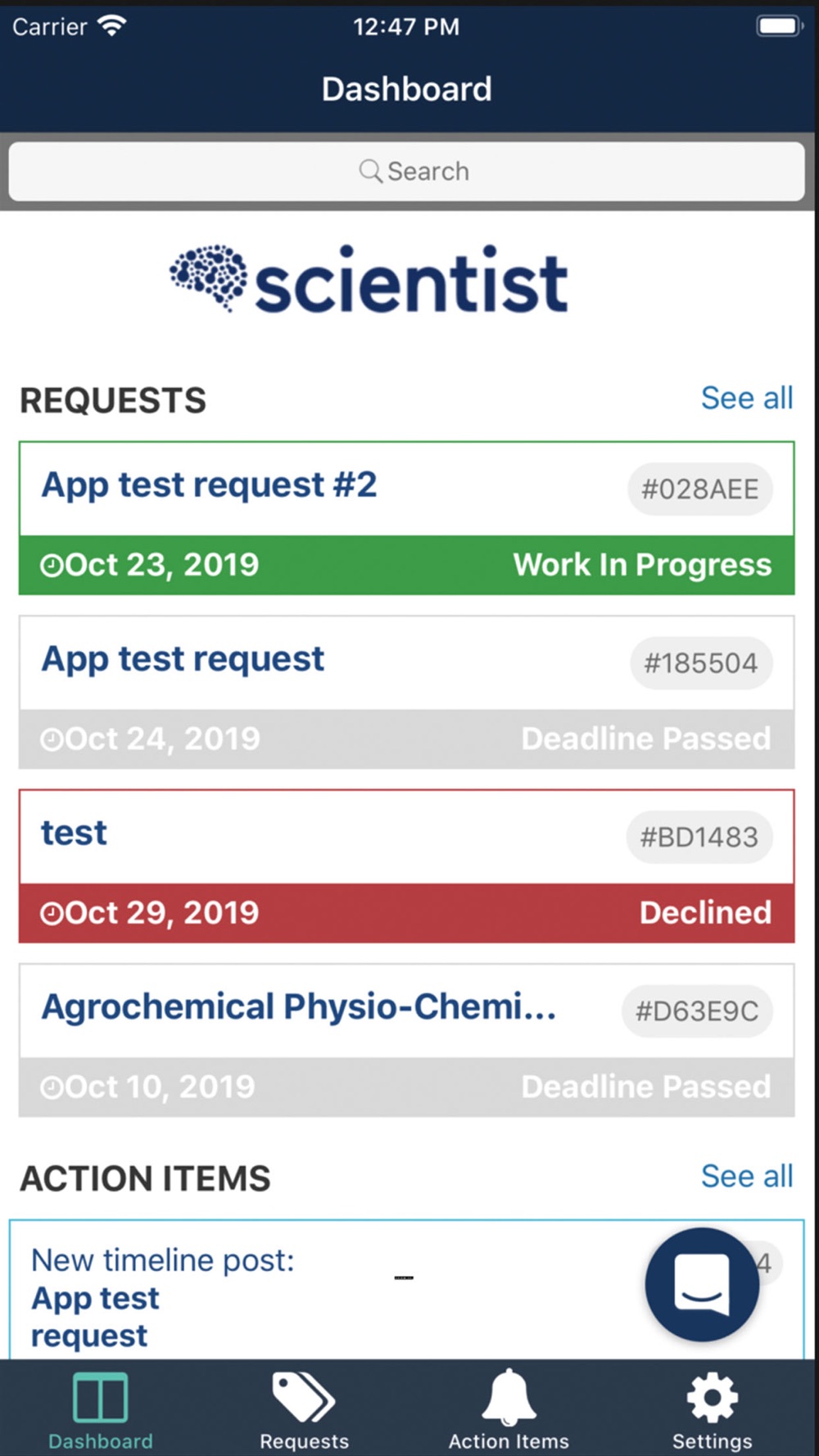
Task: Click the battery indicator icon
Action: tap(778, 26)
